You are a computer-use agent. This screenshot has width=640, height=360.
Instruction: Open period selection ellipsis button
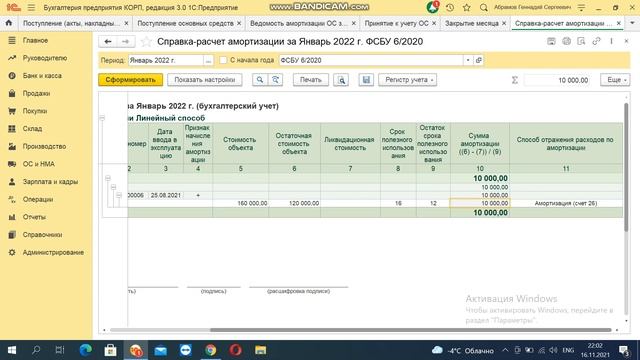208,60
